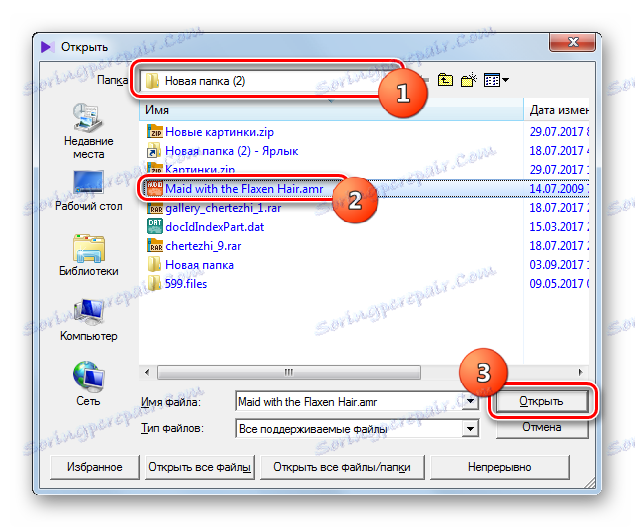
Task: Click Открыть все файлы button
Action: (200, 467)
